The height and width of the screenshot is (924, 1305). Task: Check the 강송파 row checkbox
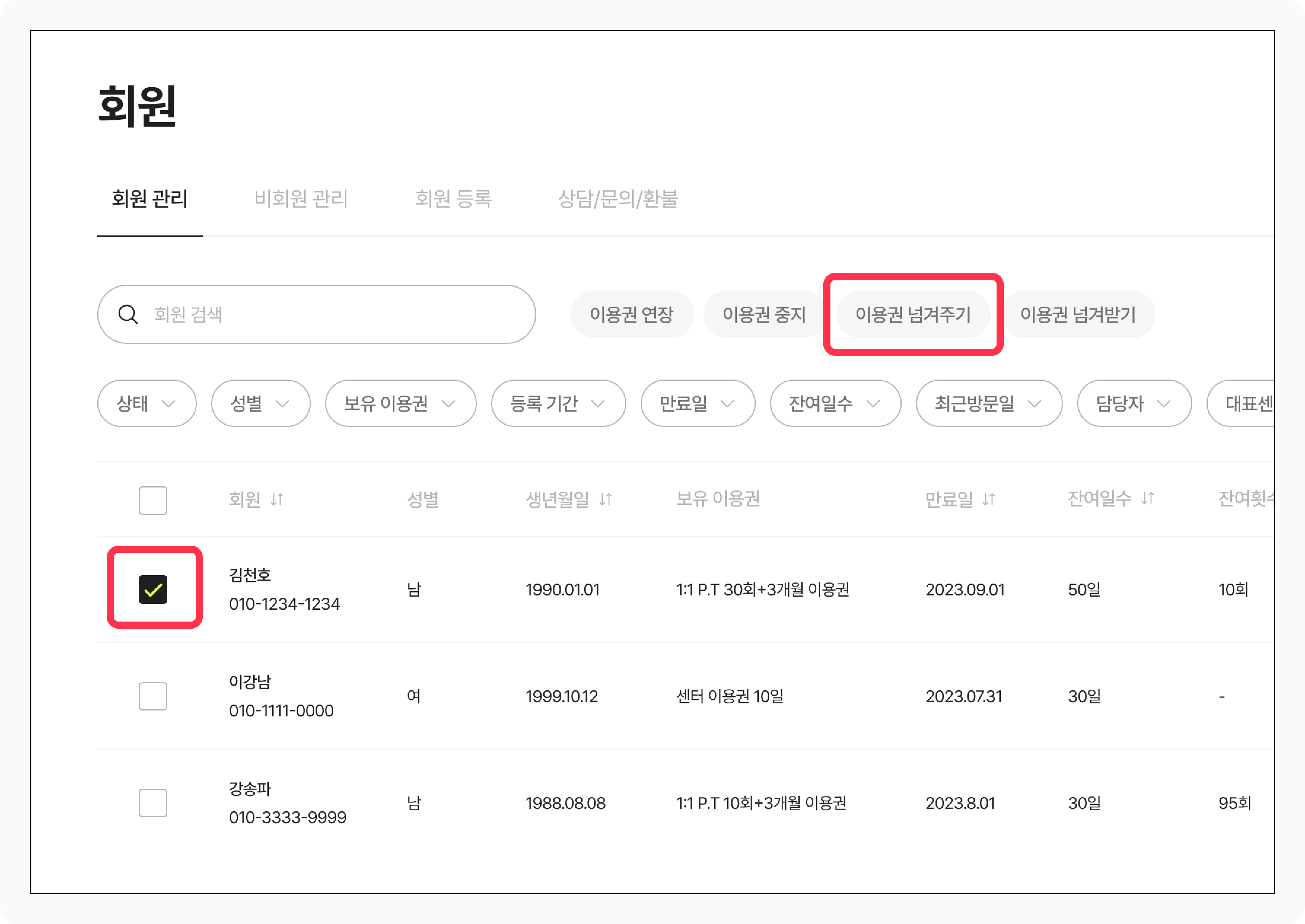click(153, 803)
